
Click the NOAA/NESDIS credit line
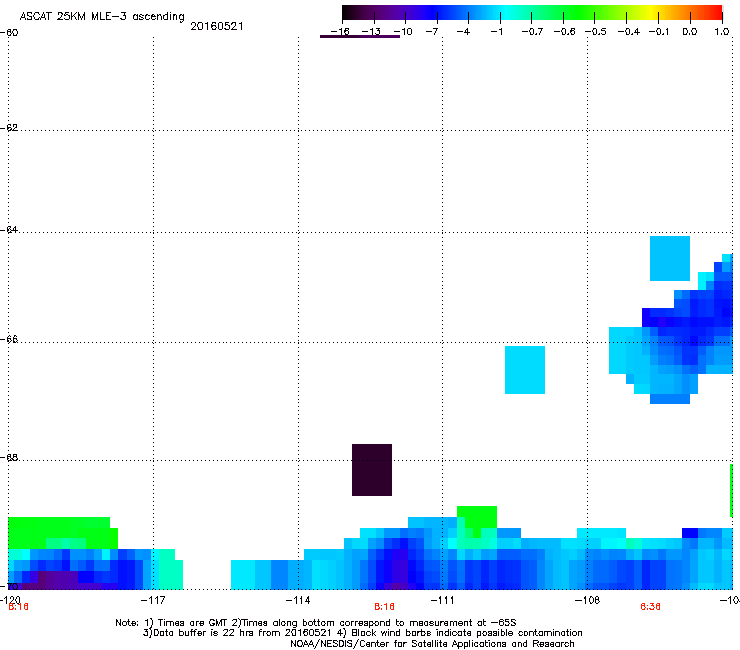[x=432, y=644]
